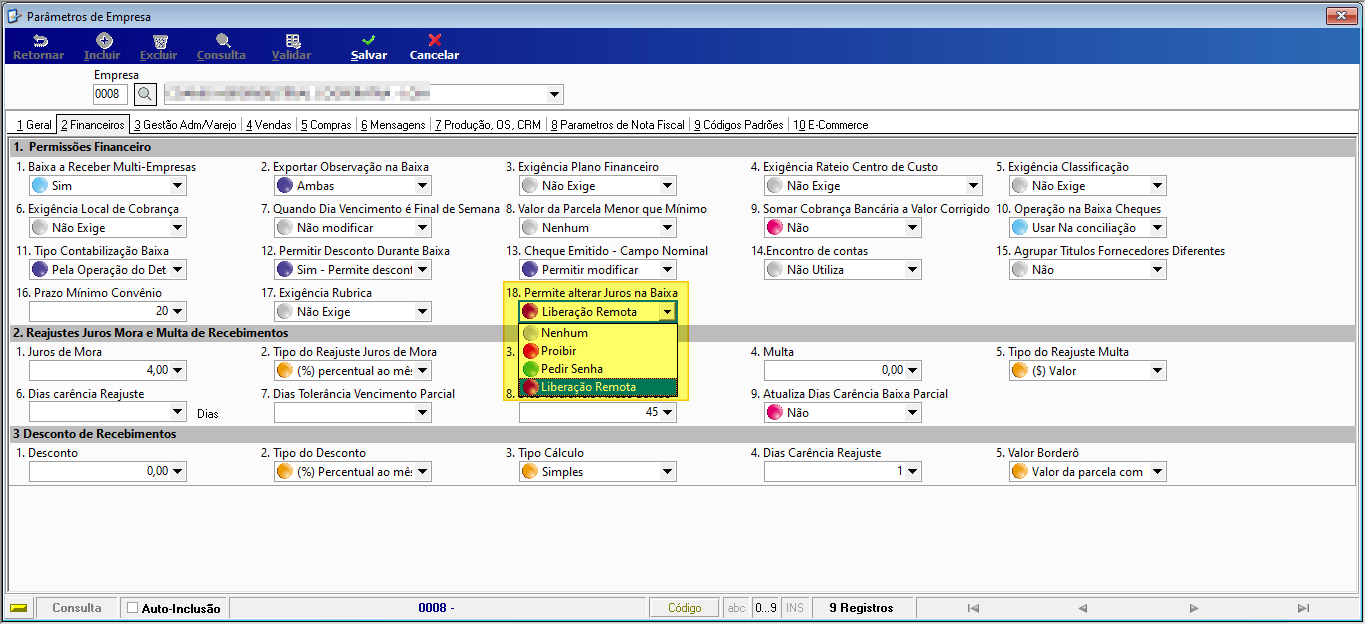Jump to last record navigation arrow
This screenshot has width=1366, height=625.
tap(1303, 608)
